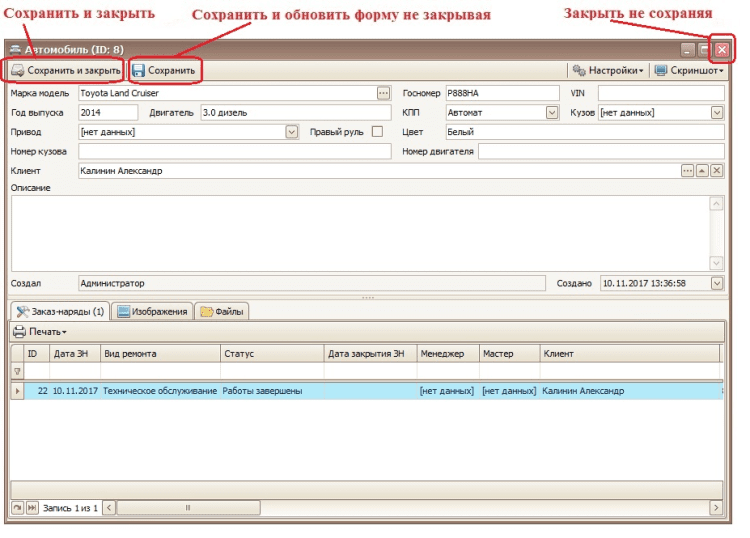Open the 'Скриншот' dropdown menu
Viewport: 750px width, 538px height.
(688, 71)
